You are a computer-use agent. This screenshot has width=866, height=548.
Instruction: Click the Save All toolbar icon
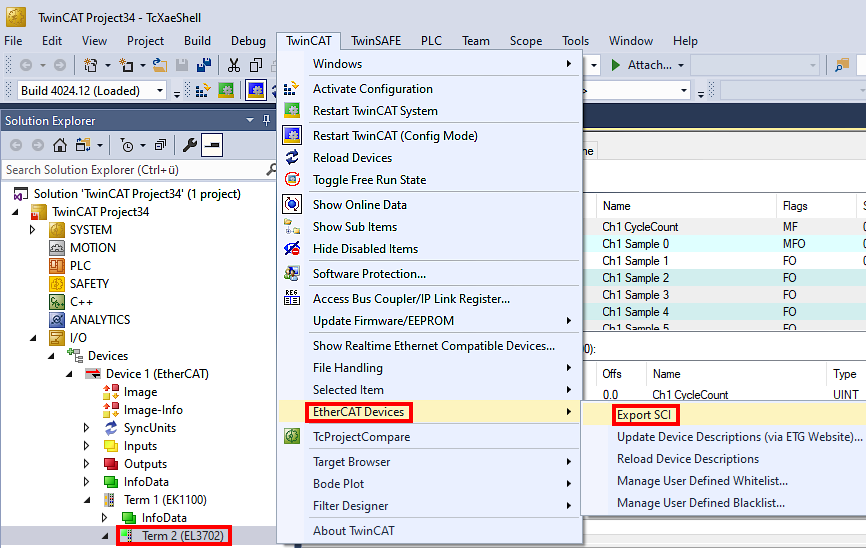[x=203, y=65]
